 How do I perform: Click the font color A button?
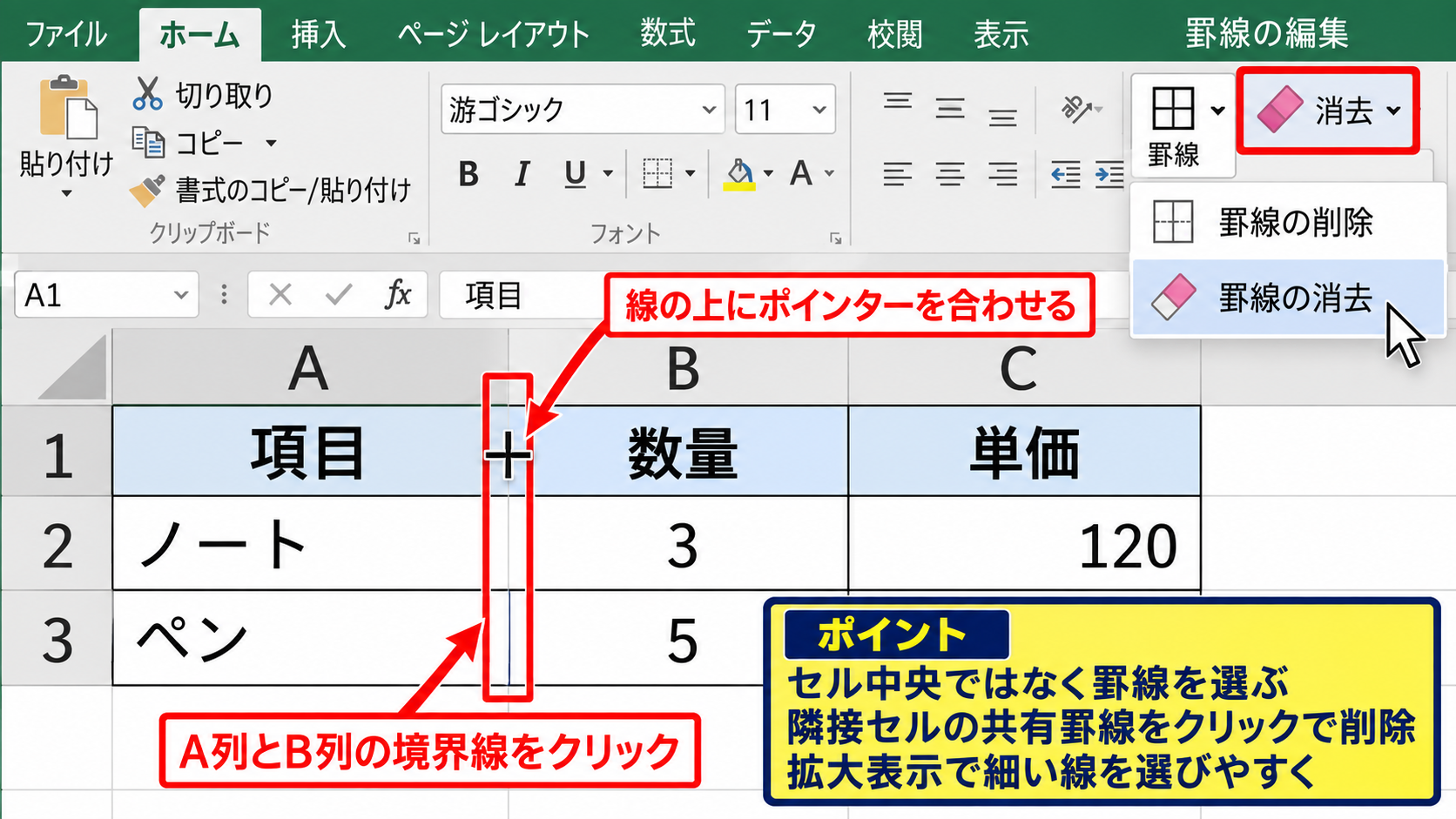point(801,173)
